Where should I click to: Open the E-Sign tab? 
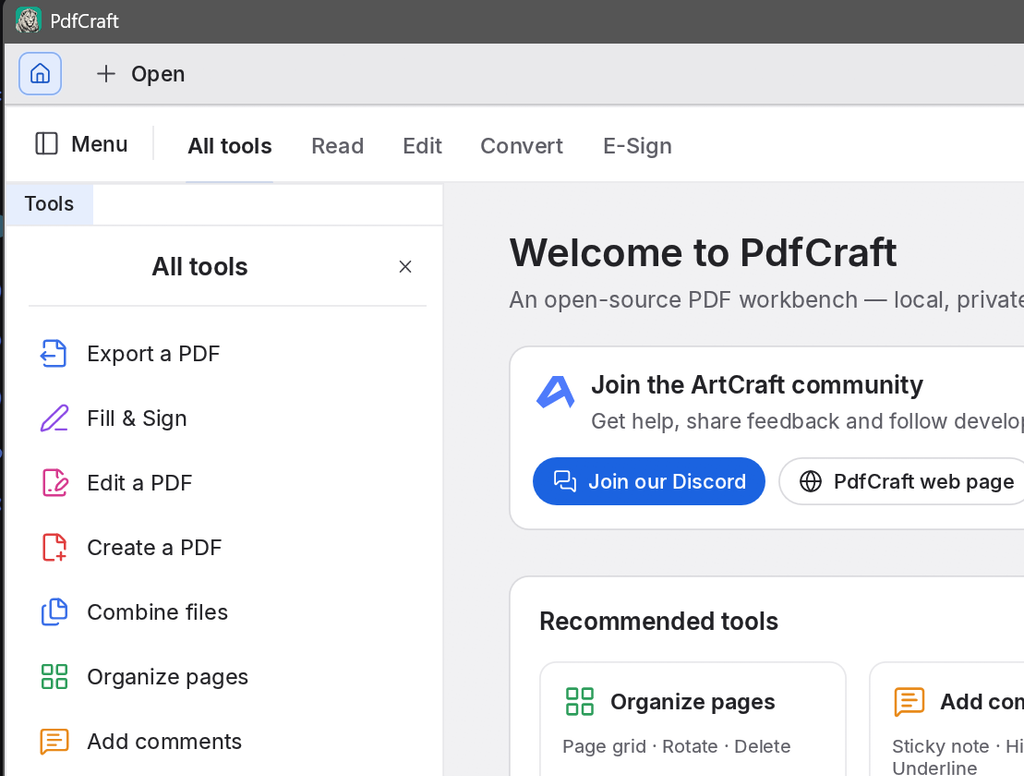click(637, 146)
